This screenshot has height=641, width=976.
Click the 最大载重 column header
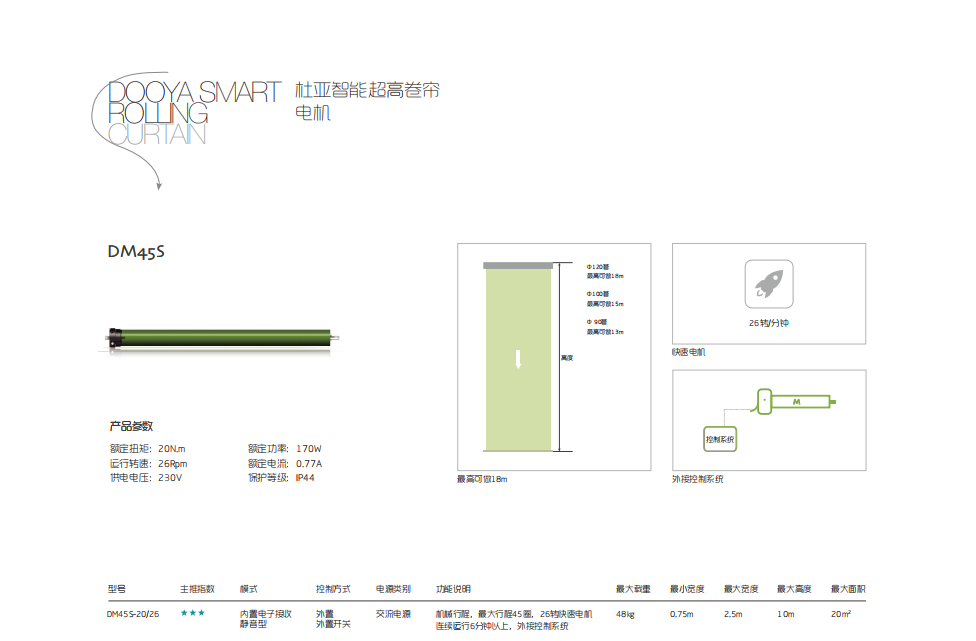[x=633, y=589]
